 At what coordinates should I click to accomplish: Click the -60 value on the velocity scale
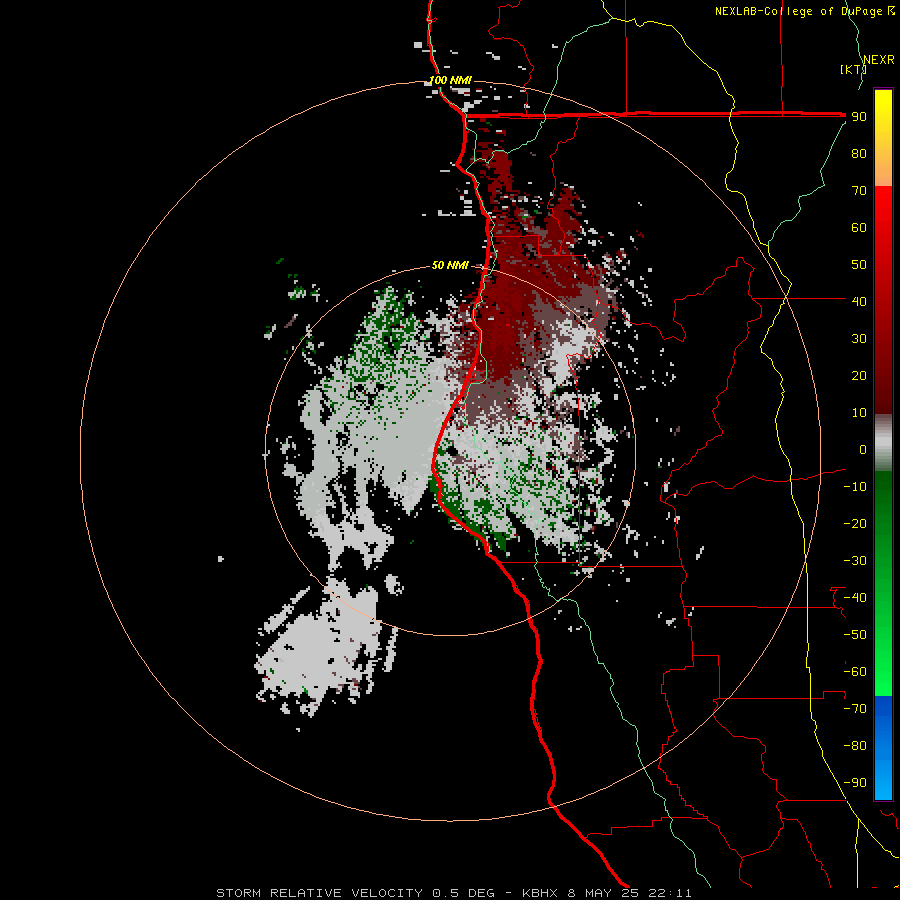tap(855, 672)
